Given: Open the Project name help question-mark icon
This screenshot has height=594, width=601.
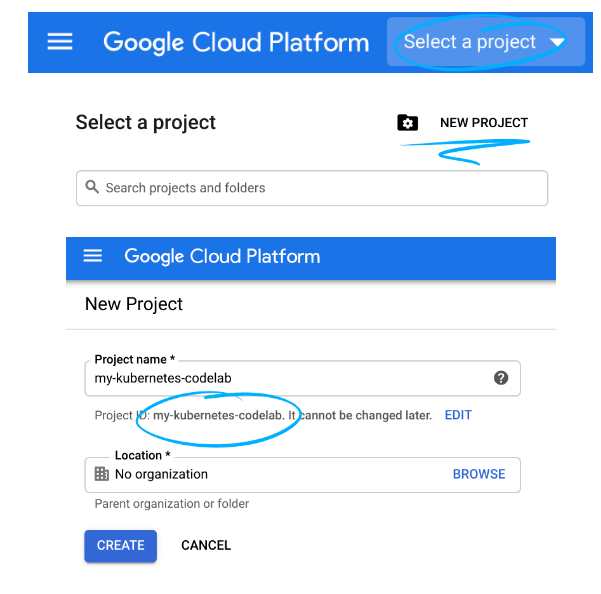Looking at the screenshot, I should coord(501,378).
